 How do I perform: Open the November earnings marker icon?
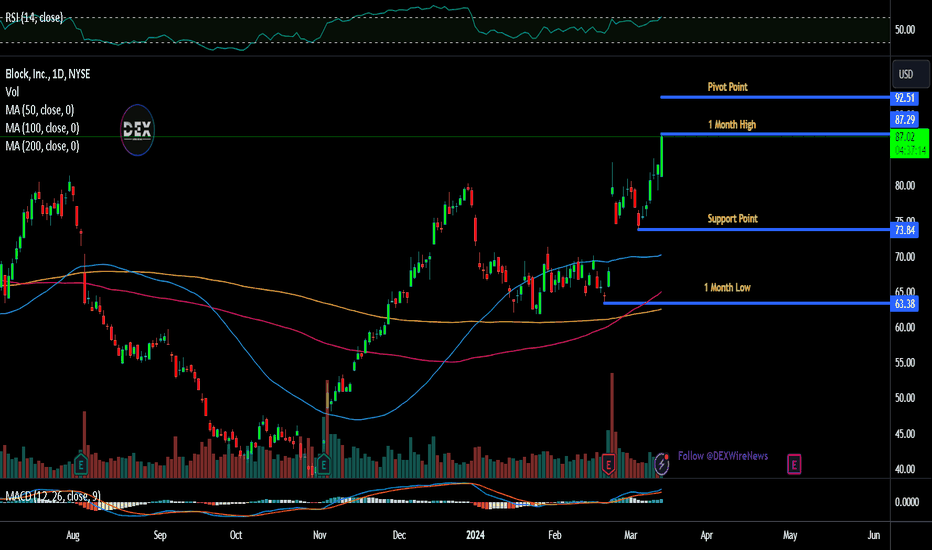[x=323, y=464]
